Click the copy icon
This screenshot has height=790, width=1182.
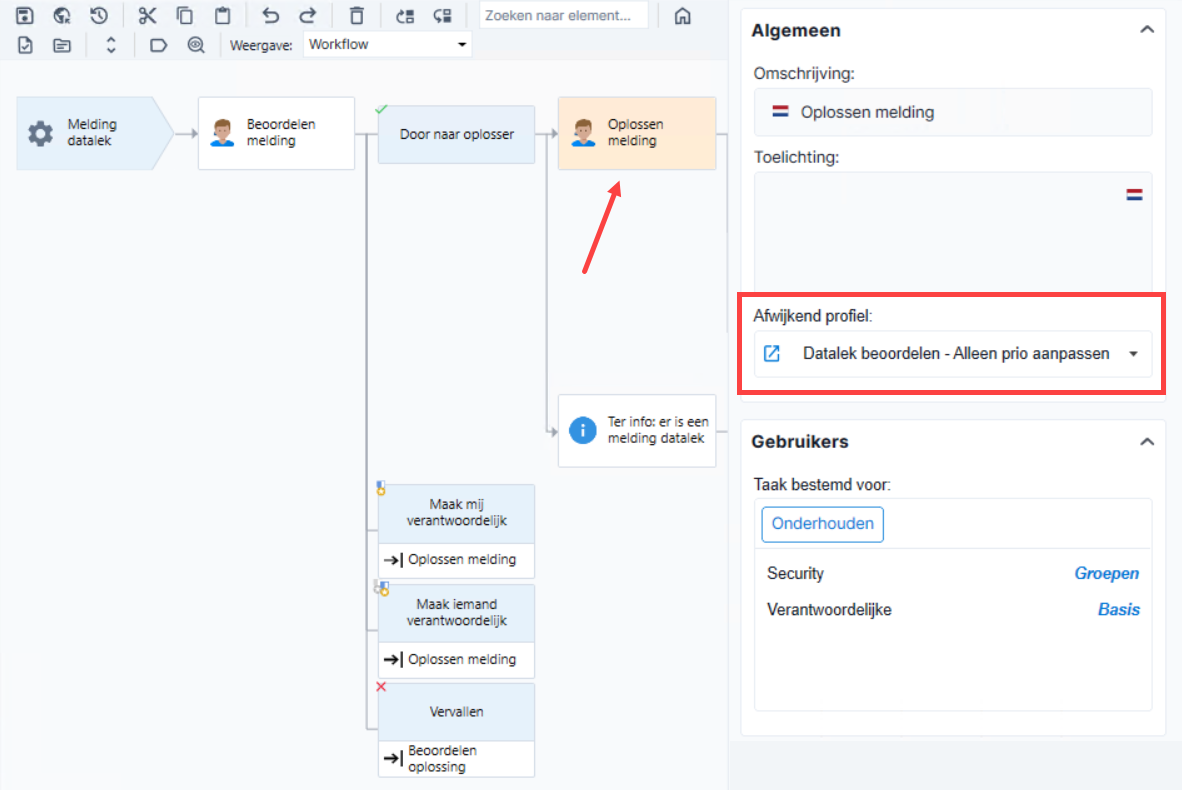(x=185, y=15)
